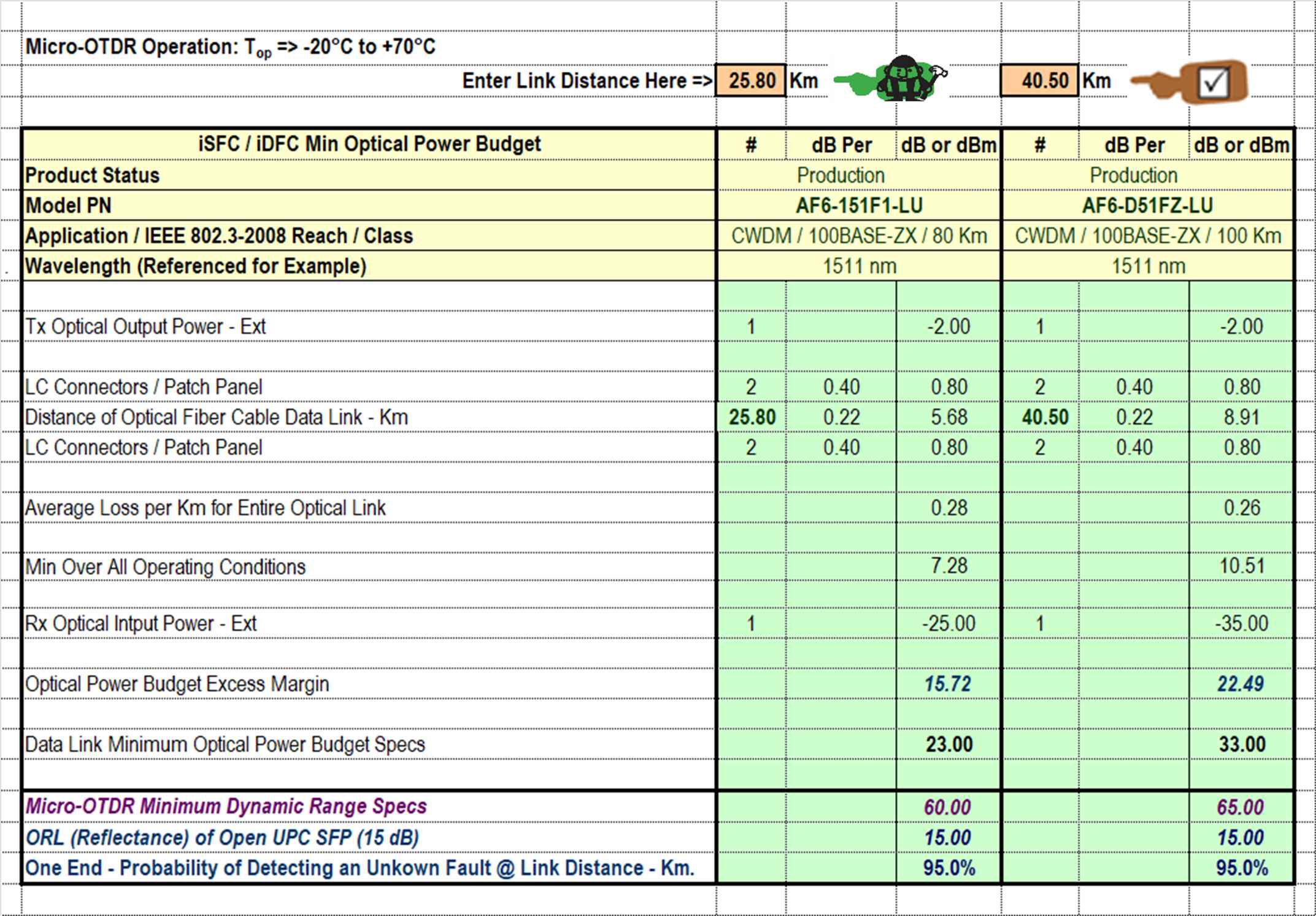Click the 25.80 link distance input field
The height and width of the screenshot is (916, 1316).
pyautogui.click(x=750, y=80)
